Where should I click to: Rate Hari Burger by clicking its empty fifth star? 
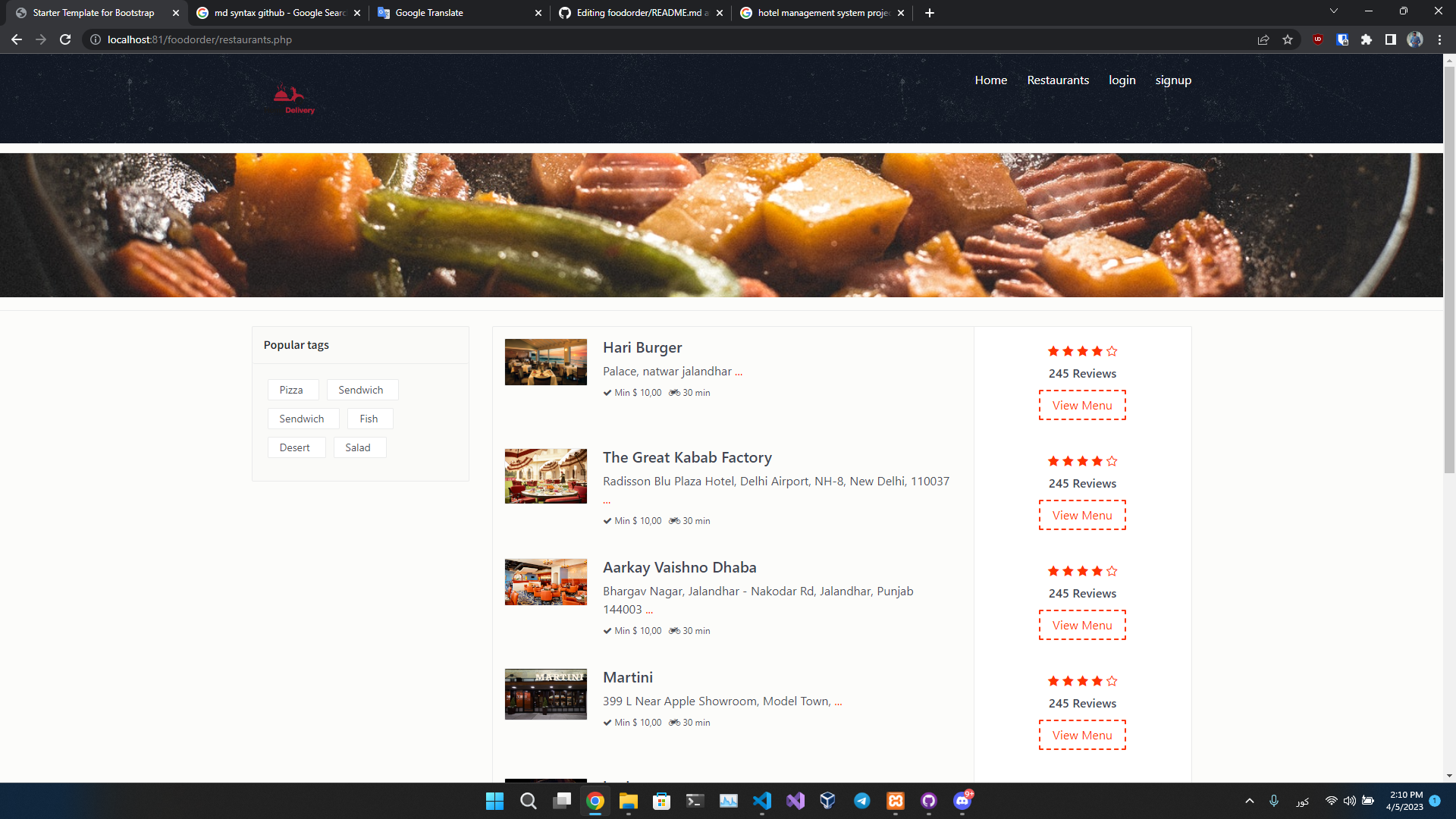[x=1110, y=350]
